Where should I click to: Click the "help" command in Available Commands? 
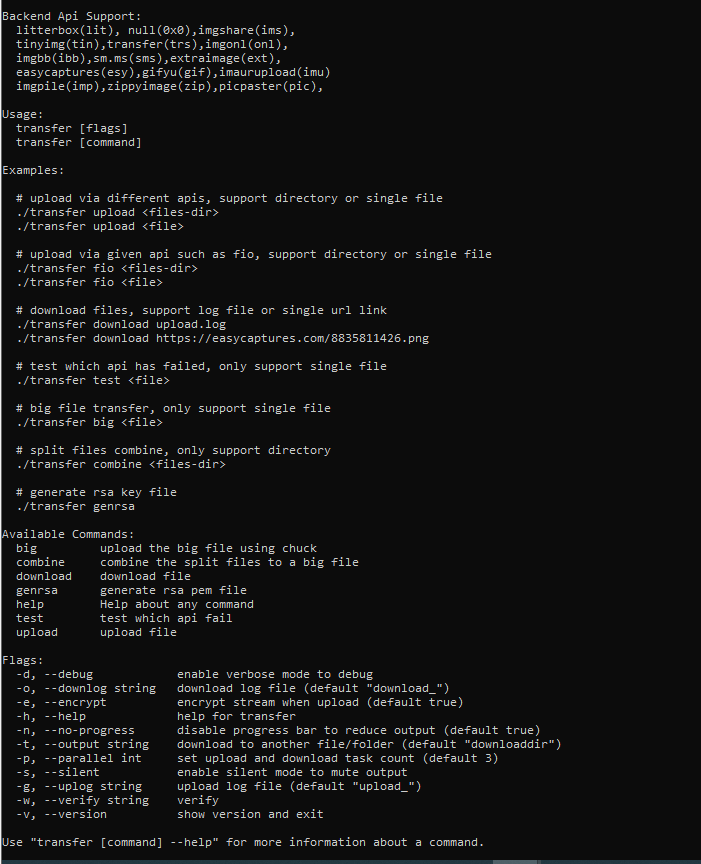coord(30,604)
